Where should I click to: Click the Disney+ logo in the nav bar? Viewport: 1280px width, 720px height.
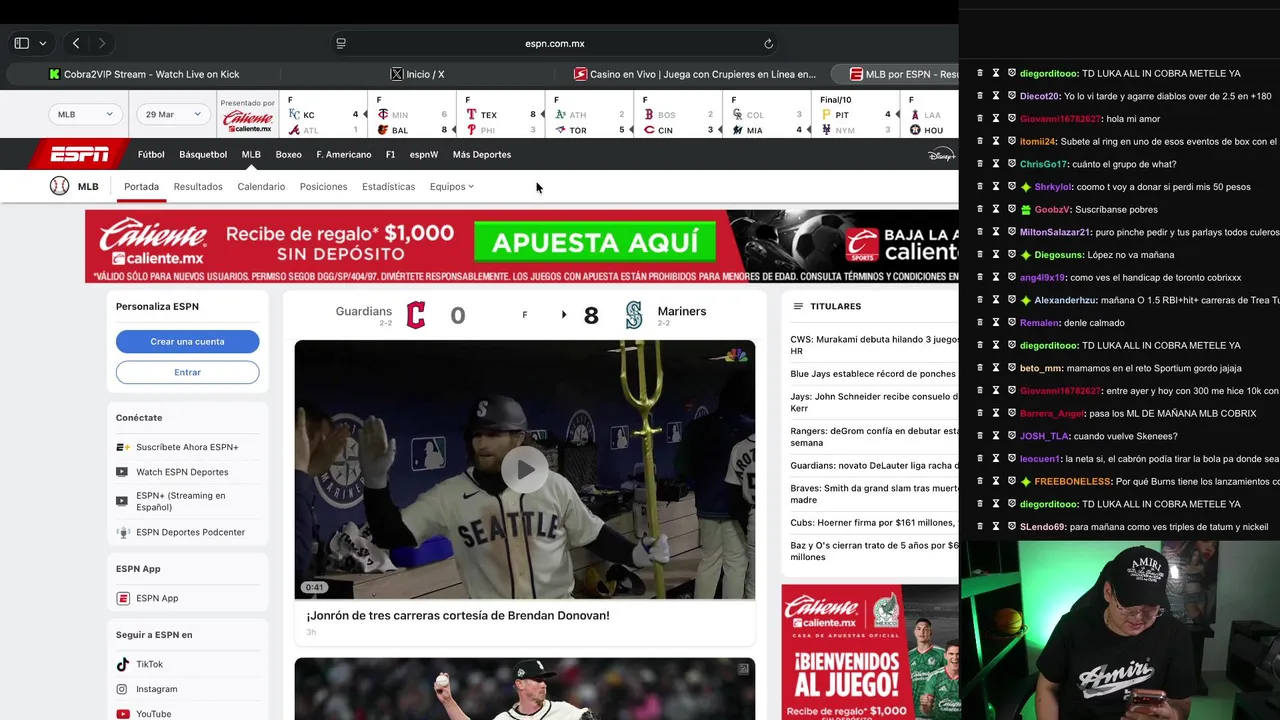coord(942,155)
